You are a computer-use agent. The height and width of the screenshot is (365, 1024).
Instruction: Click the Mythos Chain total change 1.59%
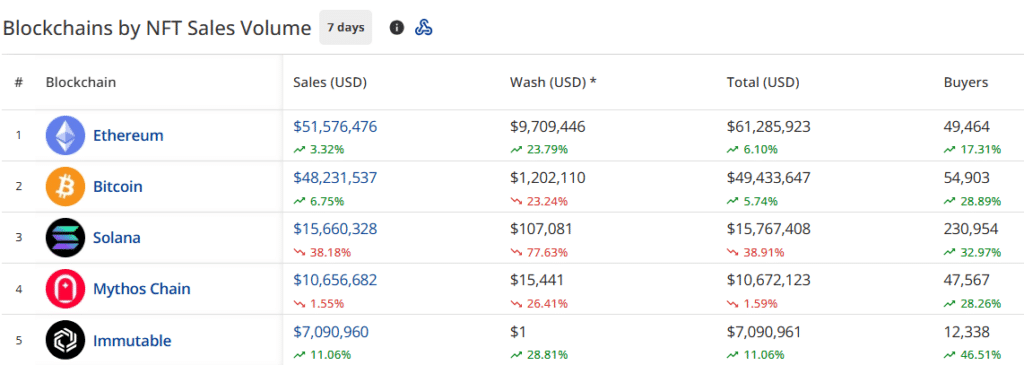(x=760, y=304)
